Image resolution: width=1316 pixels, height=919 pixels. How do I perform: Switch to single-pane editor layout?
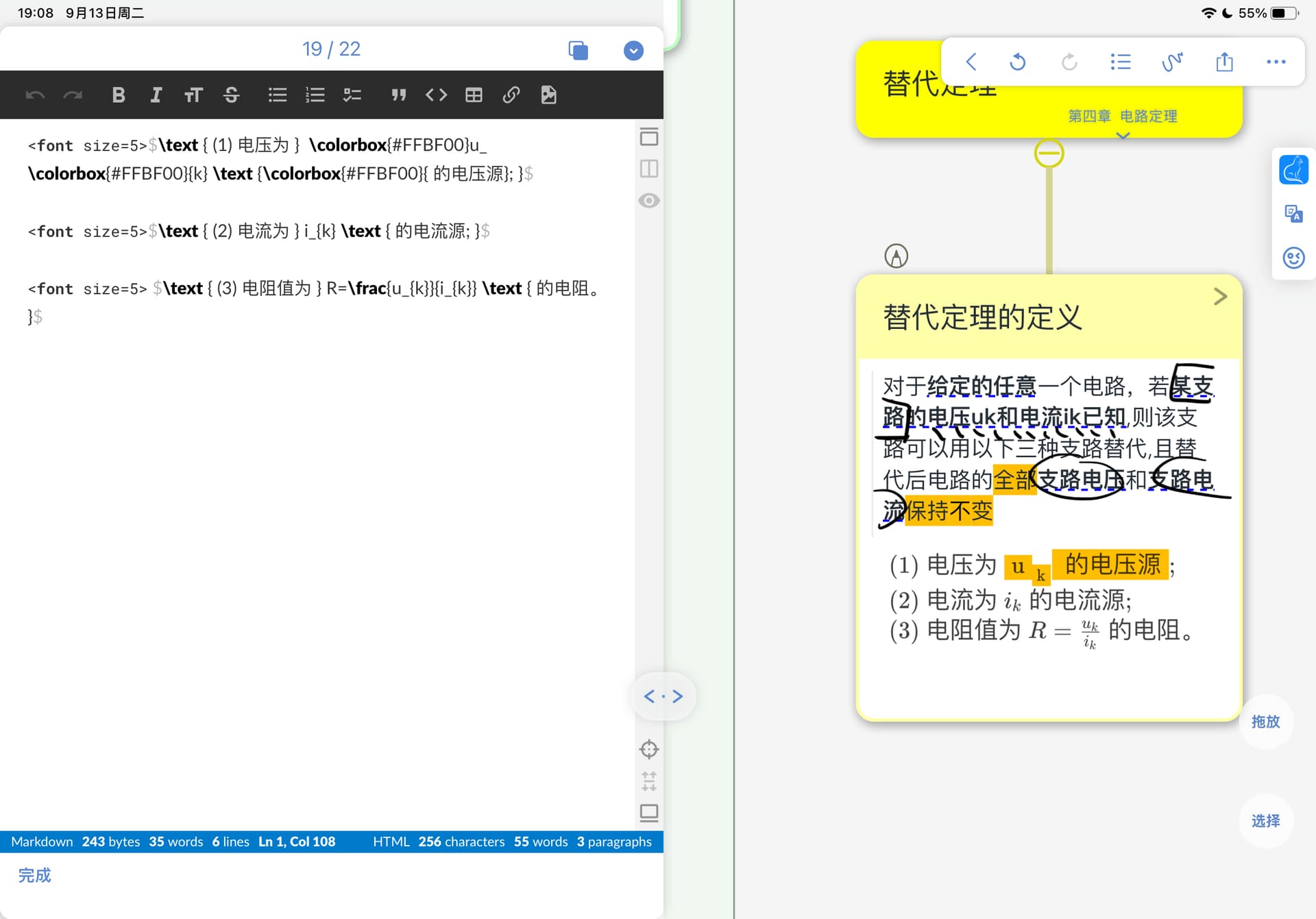[x=648, y=137]
